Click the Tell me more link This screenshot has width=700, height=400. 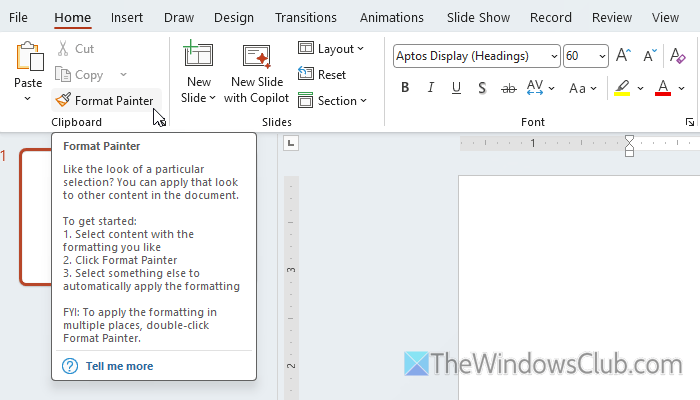(119, 366)
